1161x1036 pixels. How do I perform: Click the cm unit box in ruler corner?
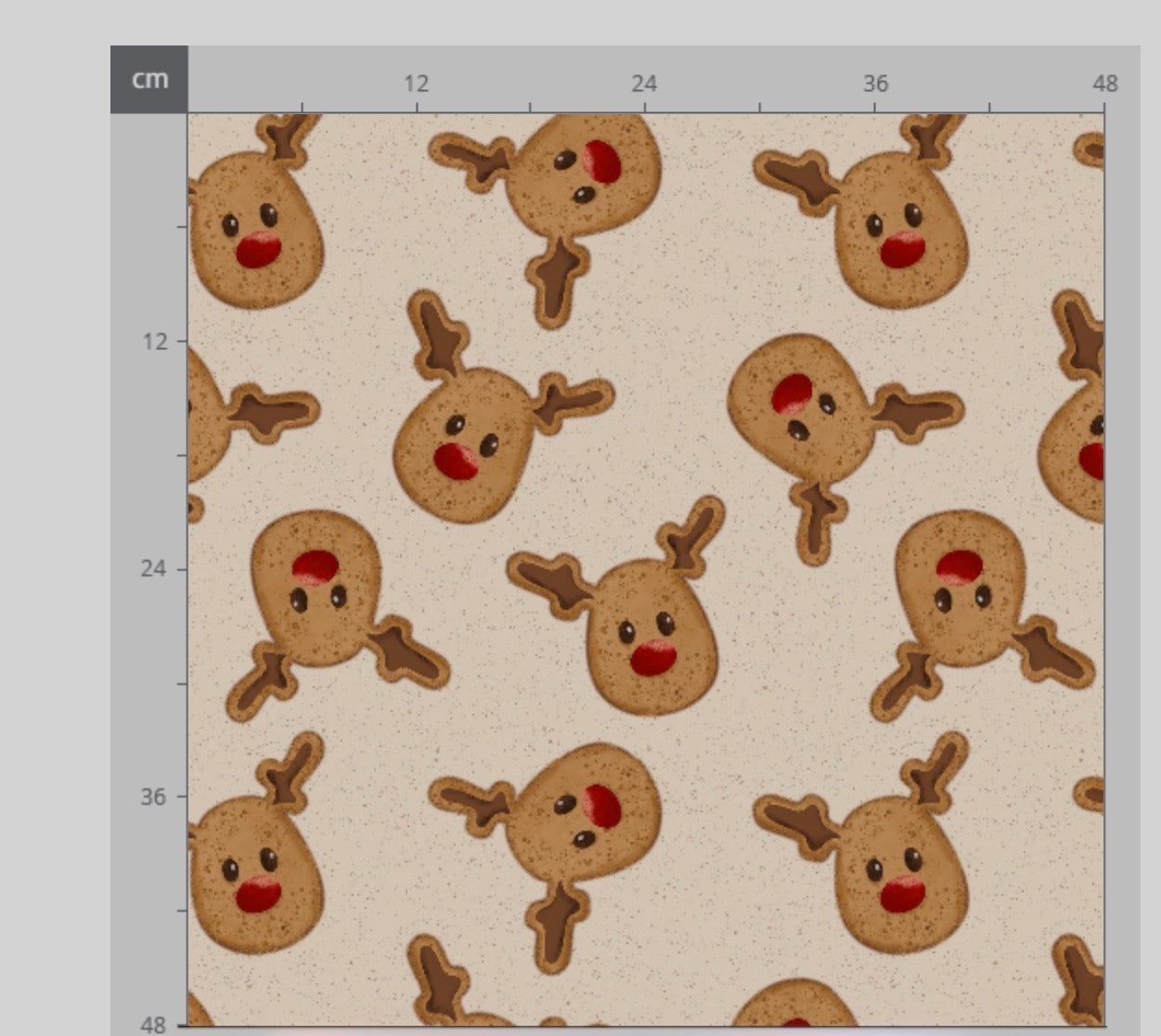(149, 80)
